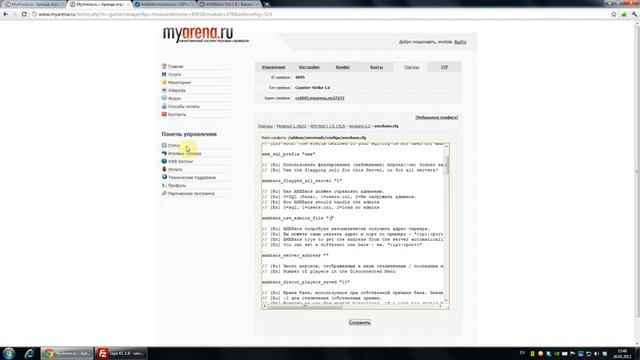Click the Главная home icon in sidebar
640x360 pixels.
pyautogui.click(x=164, y=66)
